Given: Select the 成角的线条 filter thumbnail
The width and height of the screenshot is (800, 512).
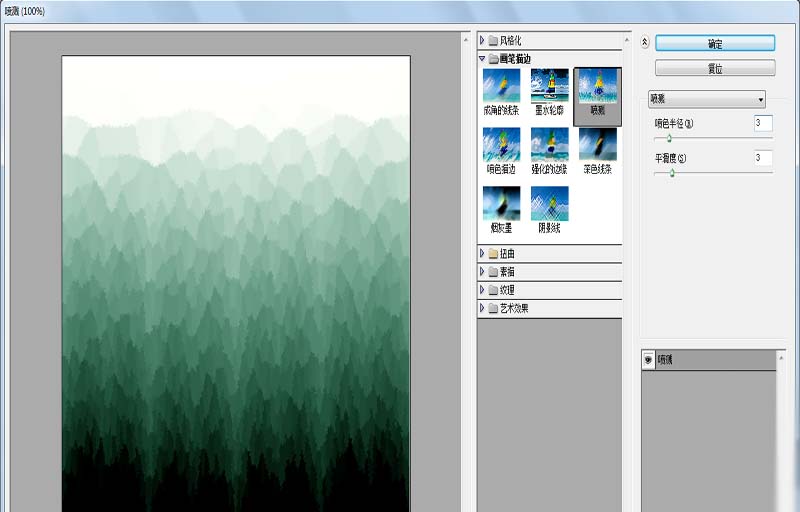Looking at the screenshot, I should click(x=501, y=86).
